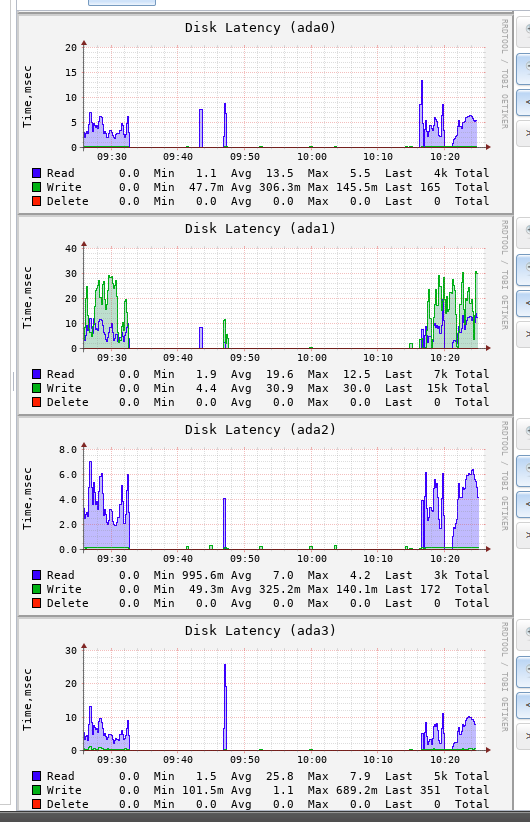Go forward in time on ada0 graph
The height and width of the screenshot is (822, 530).
tap(524, 134)
